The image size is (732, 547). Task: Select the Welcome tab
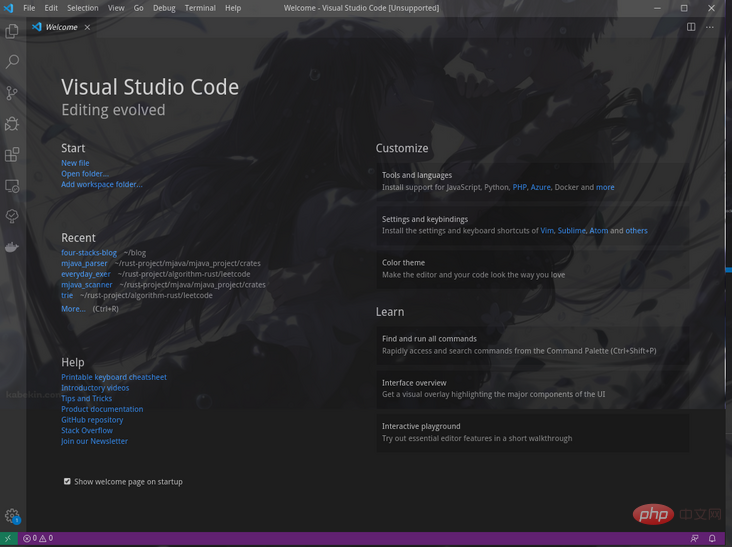(x=61, y=28)
